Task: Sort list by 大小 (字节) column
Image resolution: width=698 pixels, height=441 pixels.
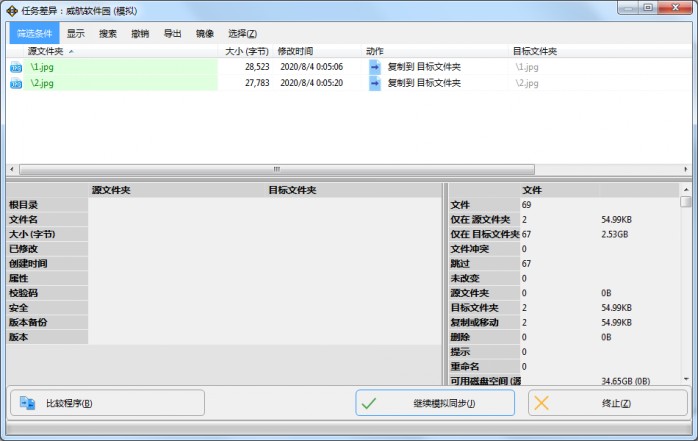Action: 246,50
